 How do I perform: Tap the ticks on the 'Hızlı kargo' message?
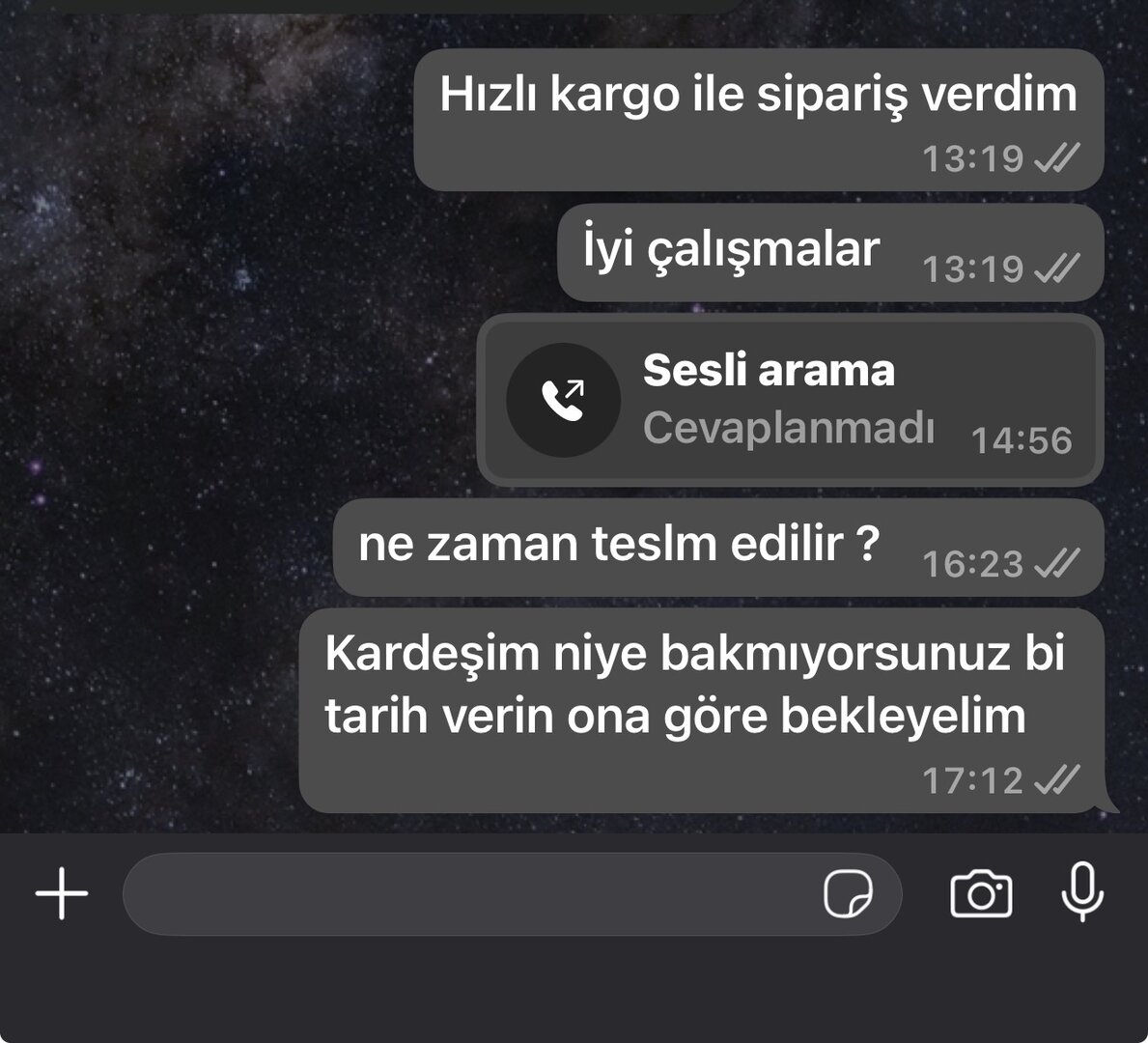click(1056, 157)
